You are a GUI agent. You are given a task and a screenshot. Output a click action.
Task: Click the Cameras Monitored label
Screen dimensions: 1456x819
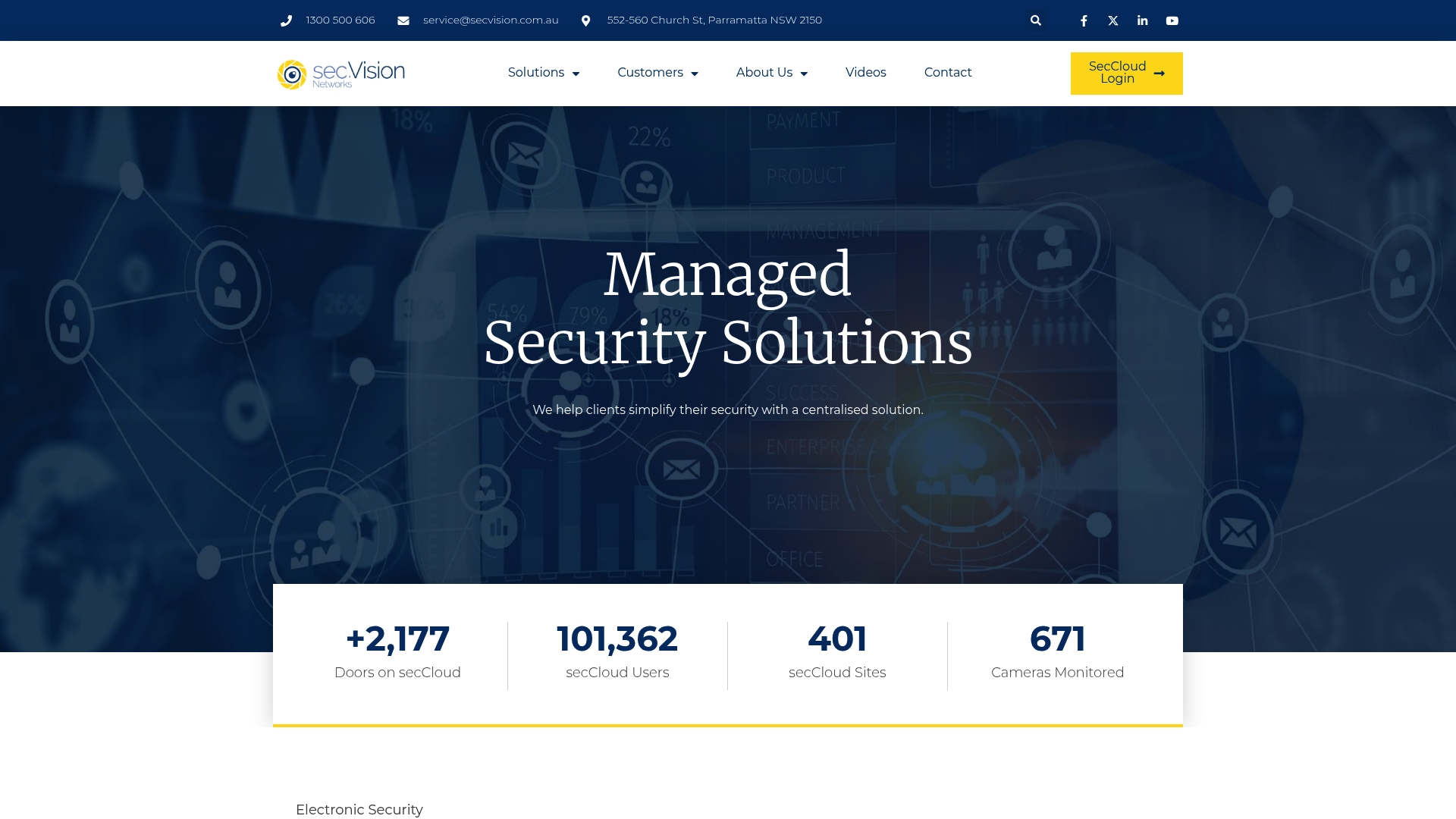[x=1057, y=673]
